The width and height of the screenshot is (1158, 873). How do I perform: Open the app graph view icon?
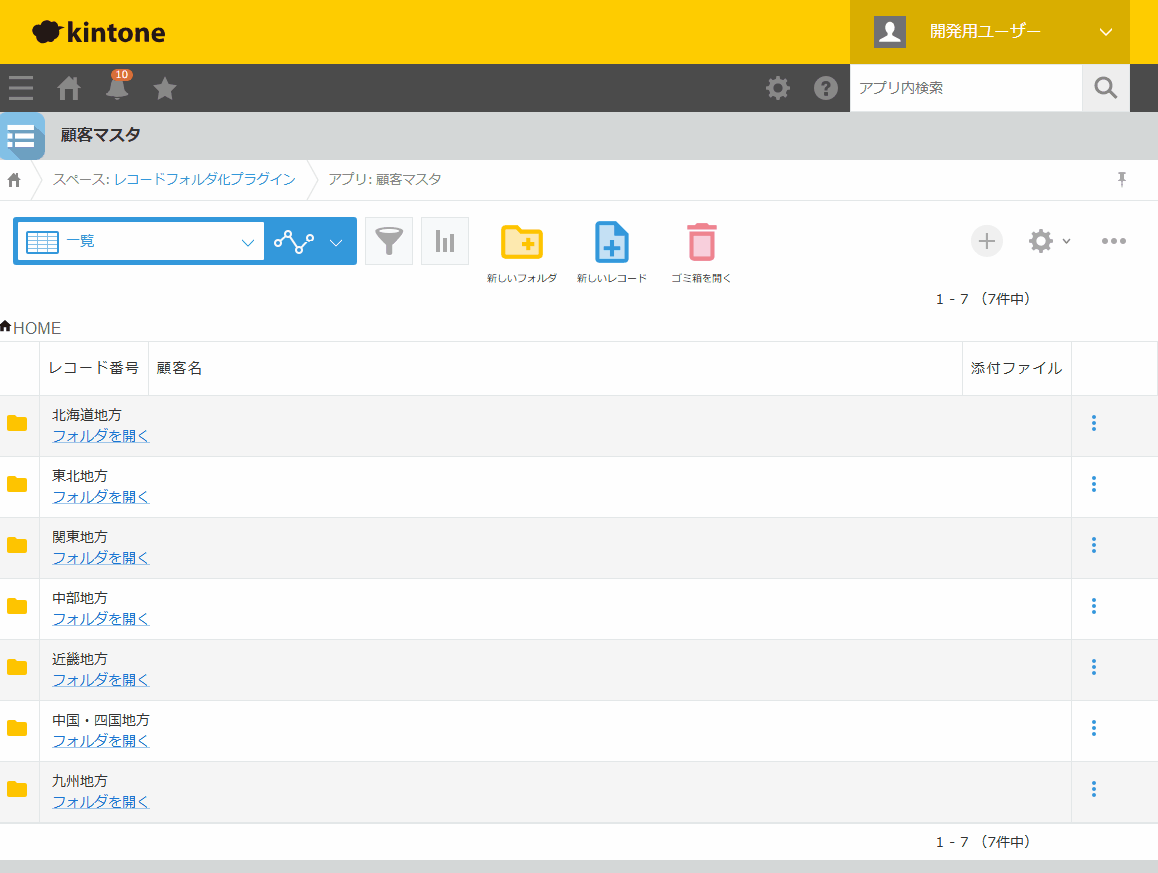click(292, 241)
